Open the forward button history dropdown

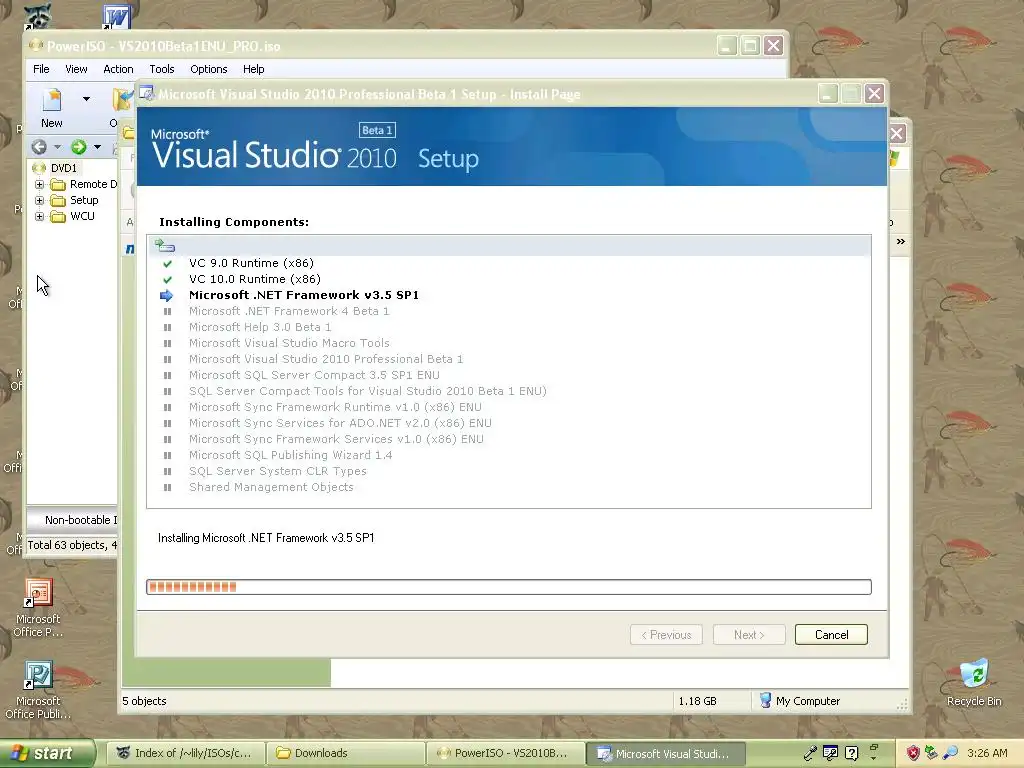[x=97, y=147]
